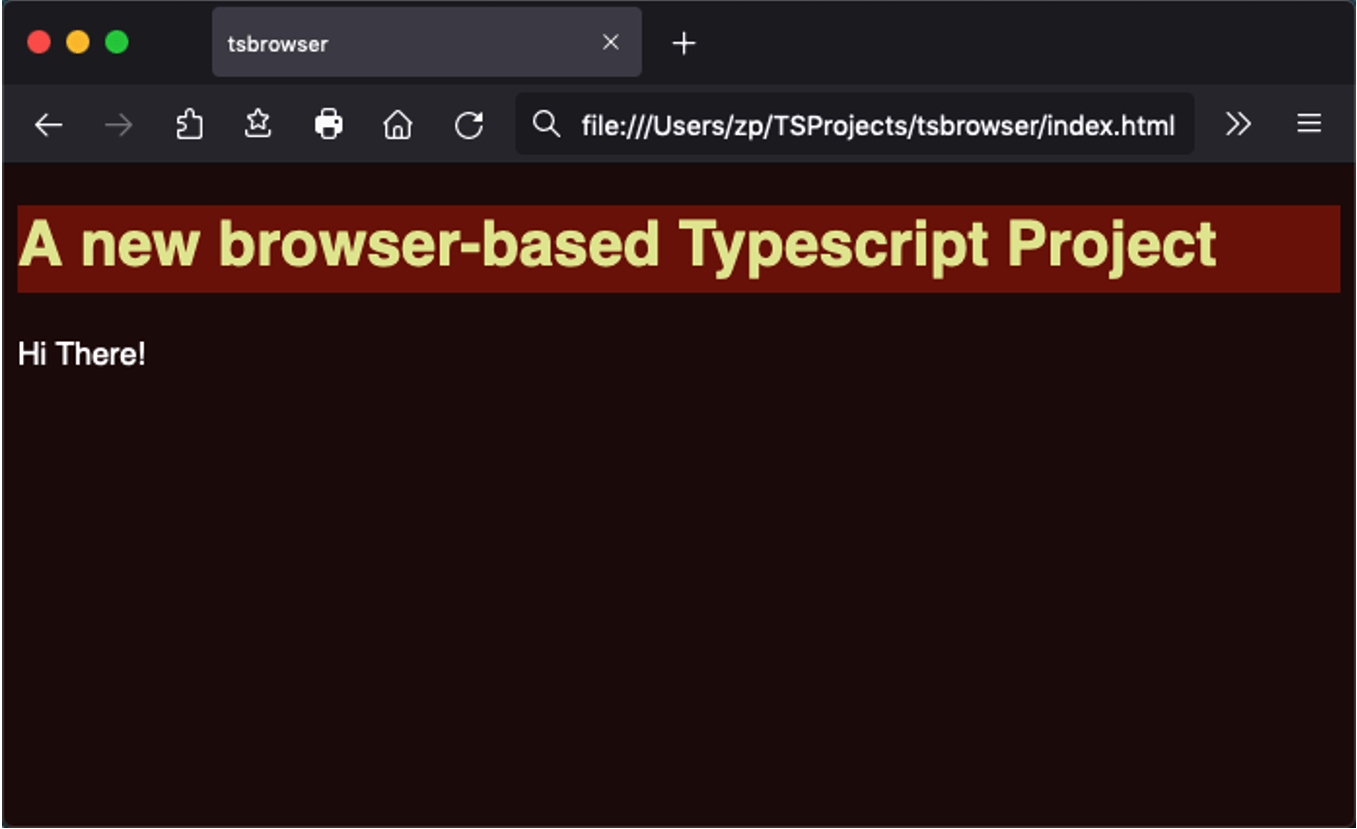Open a new tab with the plus
The width and height of the screenshot is (1357, 829).
pos(684,43)
